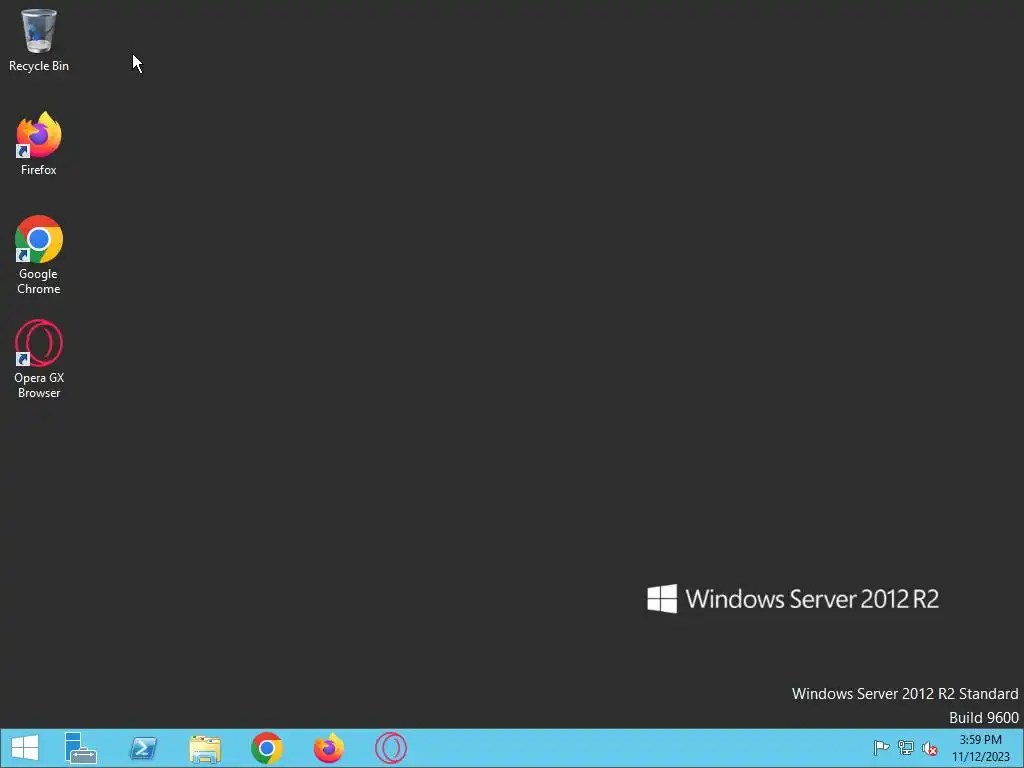
Task: Launch Windows PowerShell from the taskbar
Action: click(x=143, y=748)
